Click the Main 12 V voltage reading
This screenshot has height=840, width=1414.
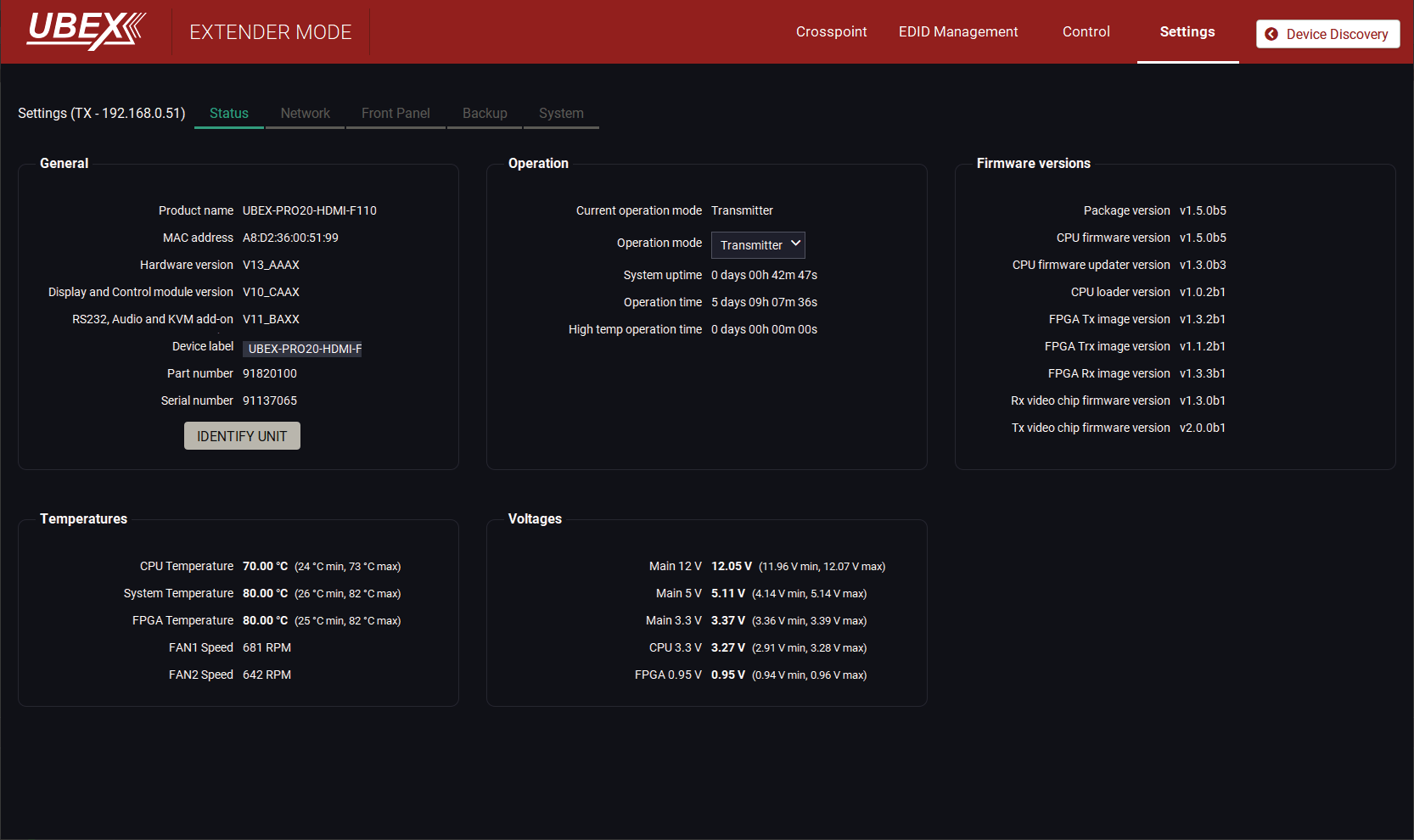click(731, 566)
